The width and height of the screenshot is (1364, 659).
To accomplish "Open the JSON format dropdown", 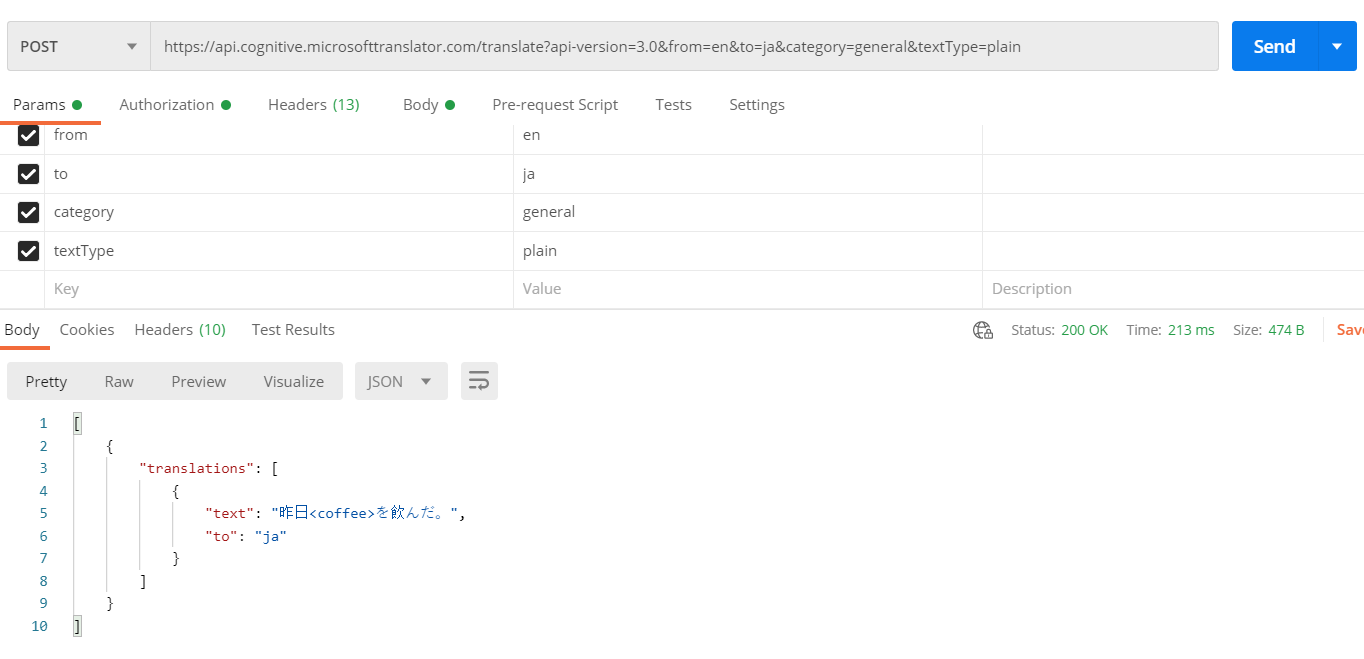I will click(x=401, y=381).
